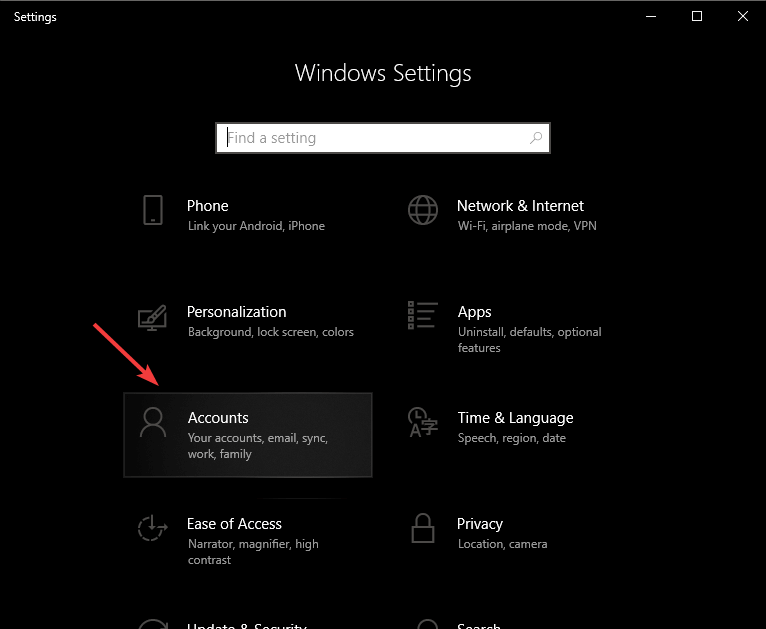
Task: Open the Network & Internet globe icon
Action: [x=423, y=210]
